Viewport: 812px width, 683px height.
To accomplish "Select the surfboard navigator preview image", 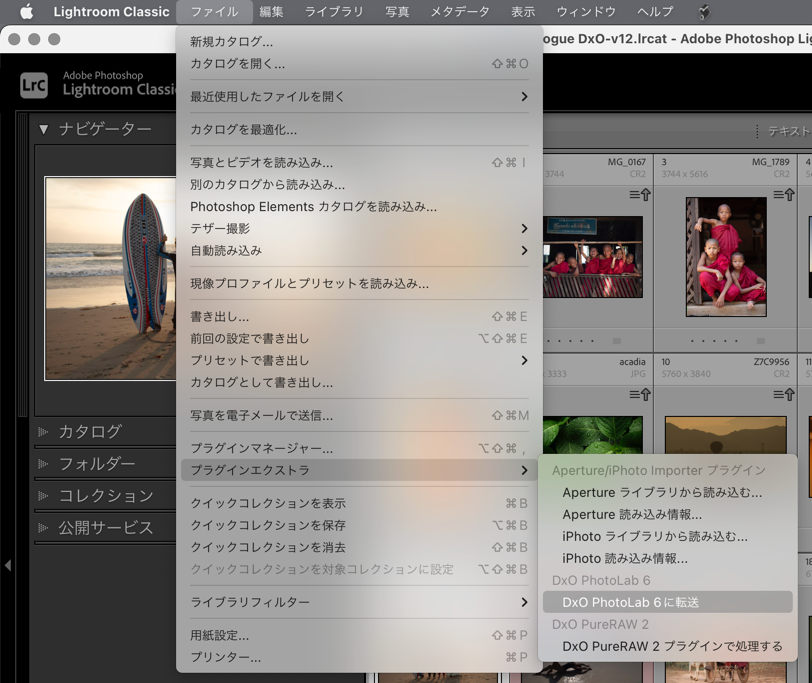I will click(x=110, y=279).
